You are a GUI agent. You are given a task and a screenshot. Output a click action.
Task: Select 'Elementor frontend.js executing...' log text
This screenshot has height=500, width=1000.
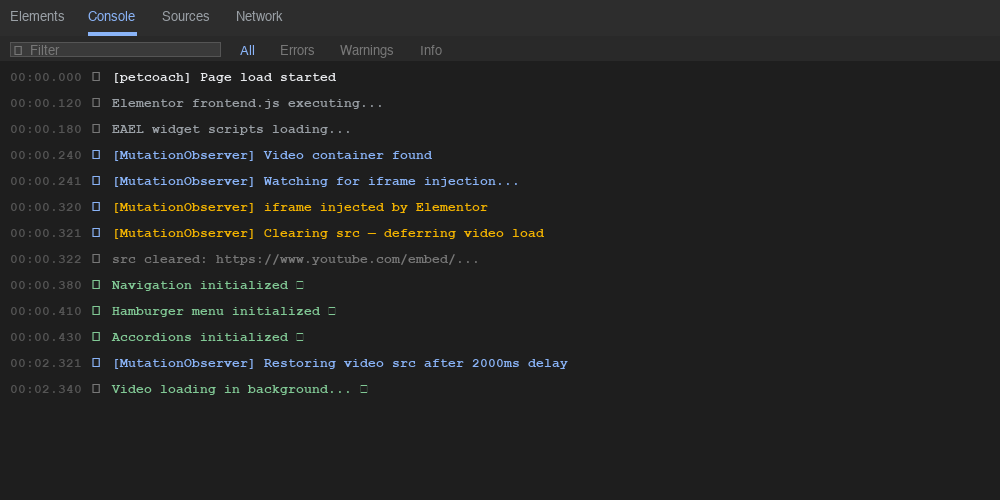[247, 103]
